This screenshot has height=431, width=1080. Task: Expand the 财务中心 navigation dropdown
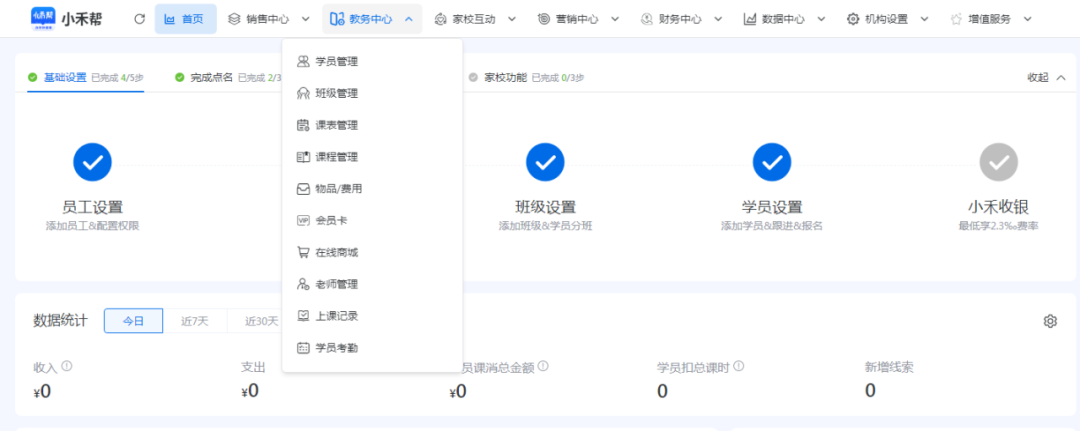pos(680,19)
